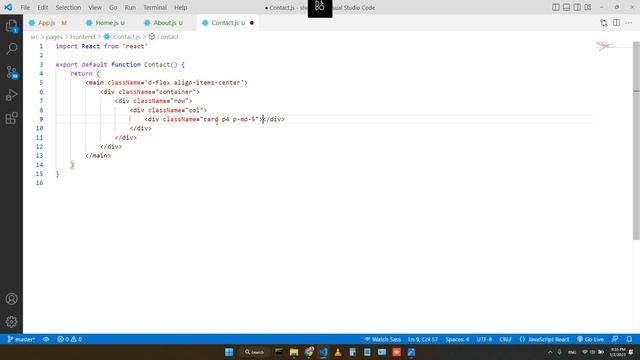Image resolution: width=640 pixels, height=360 pixels.
Task: Click the taskbar clock and date
Action: pos(618,352)
